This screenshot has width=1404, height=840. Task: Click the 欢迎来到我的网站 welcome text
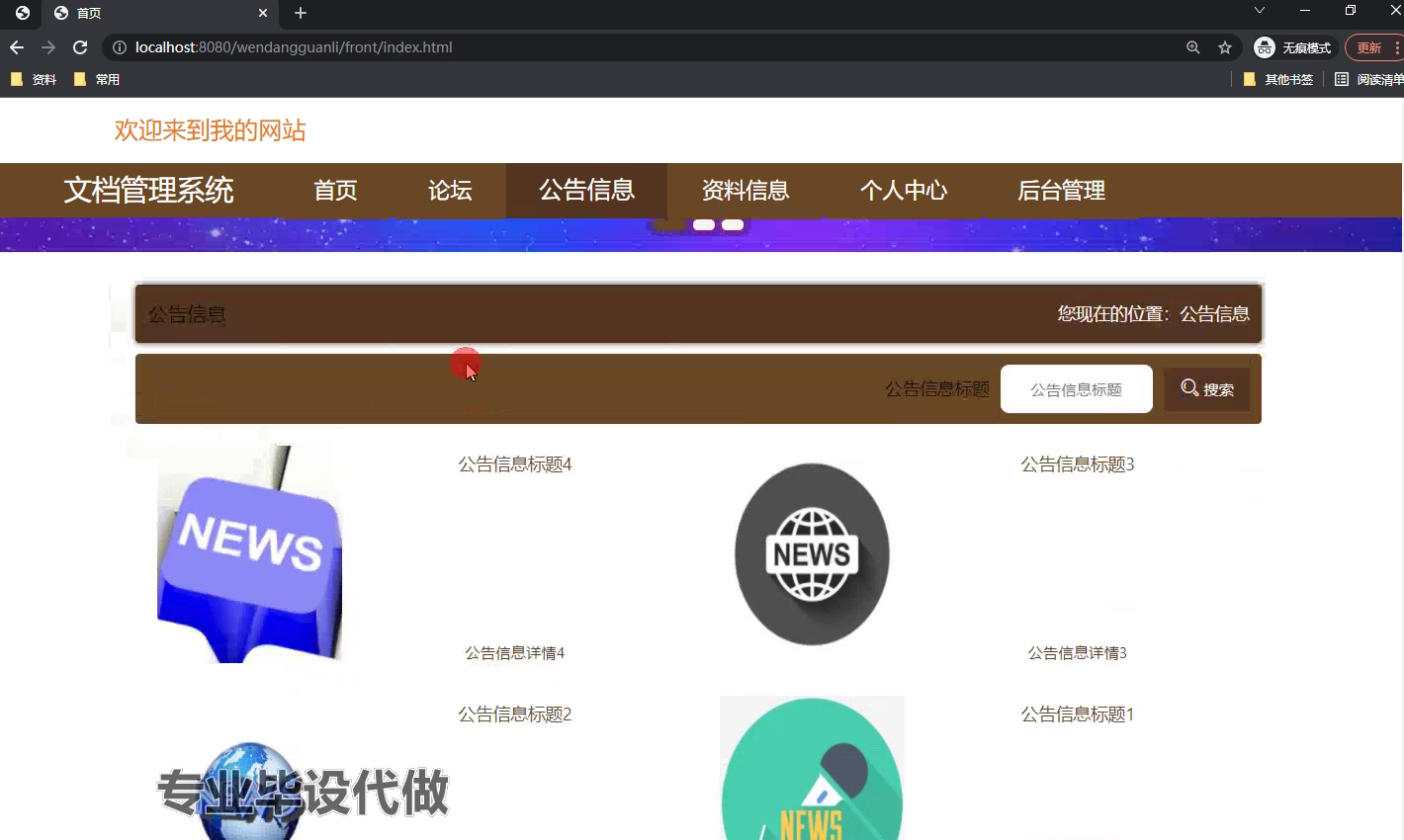coord(210,130)
